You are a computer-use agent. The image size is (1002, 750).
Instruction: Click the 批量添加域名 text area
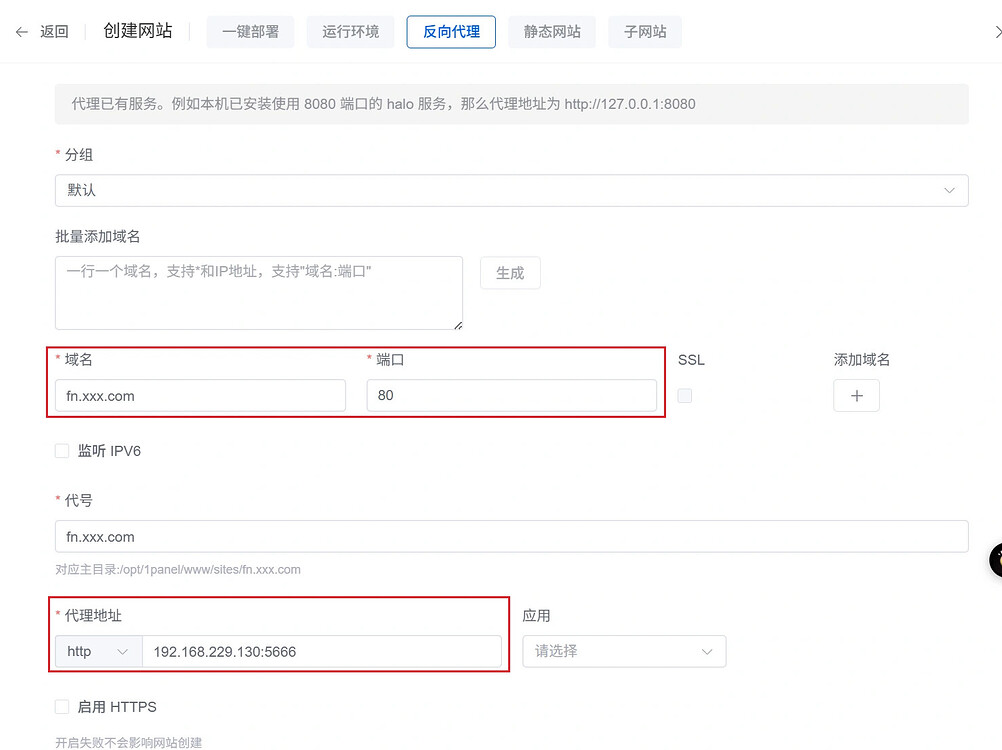pyautogui.click(x=259, y=293)
